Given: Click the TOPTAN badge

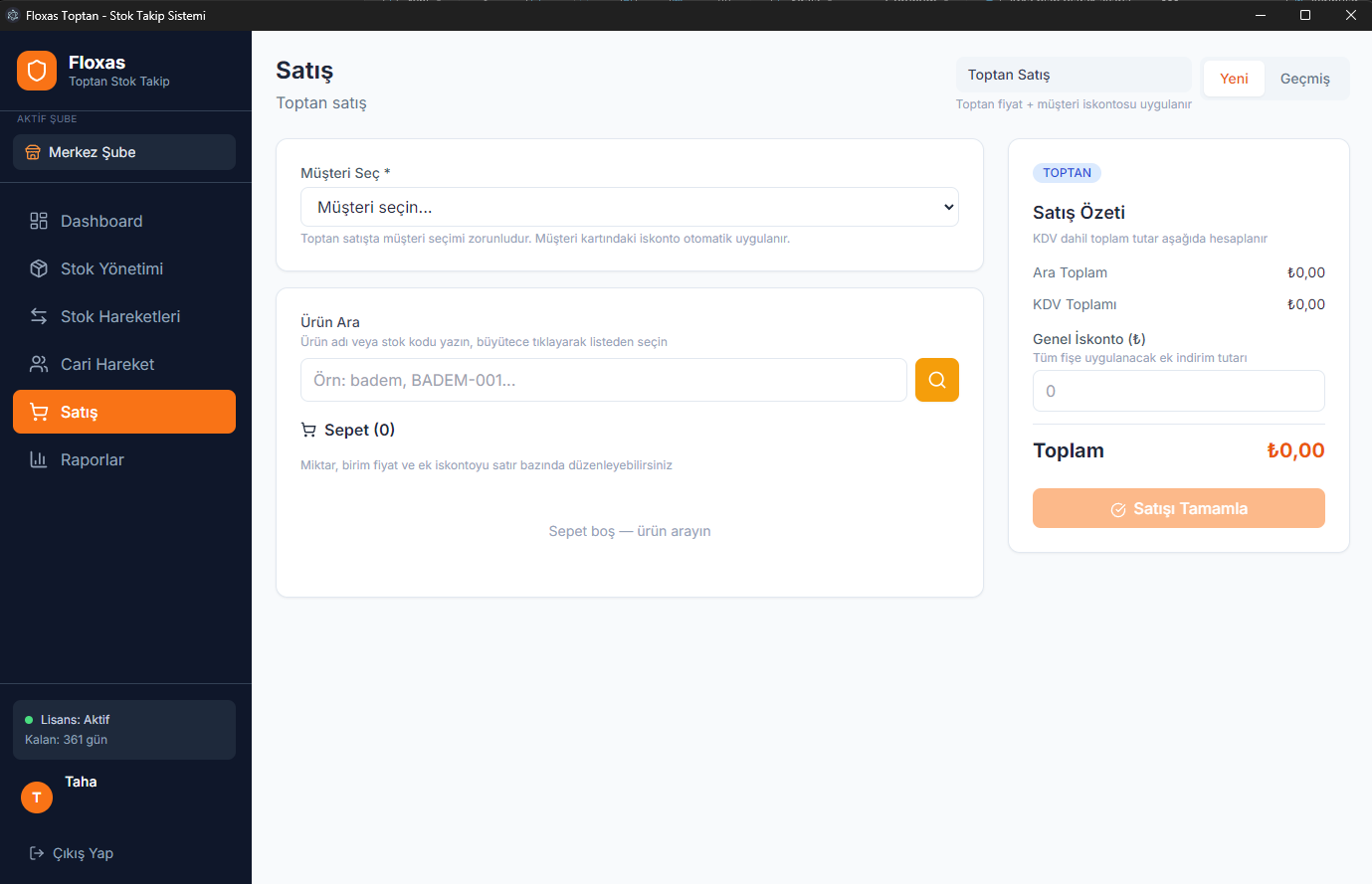Looking at the screenshot, I should coord(1067,173).
